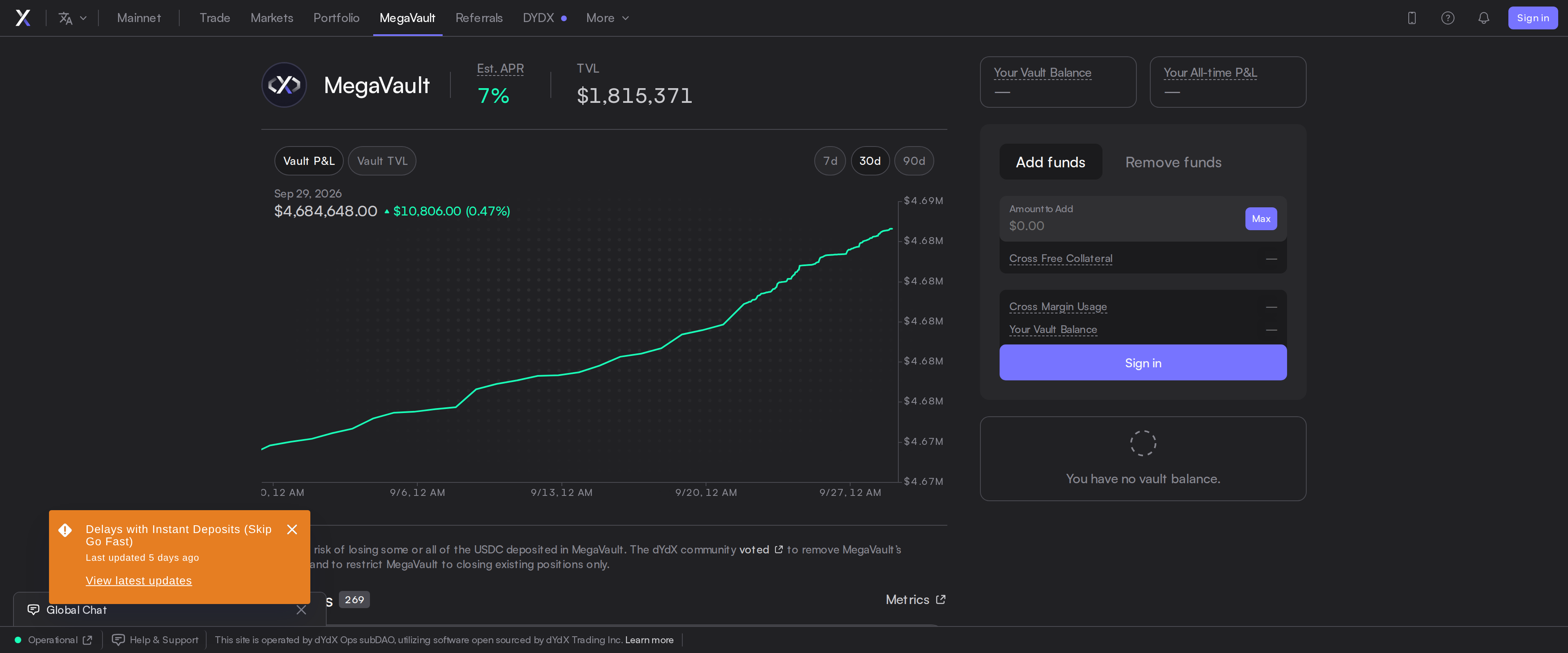The height and width of the screenshot is (653, 1568).
Task: Click Sign in in the header
Action: [1533, 18]
